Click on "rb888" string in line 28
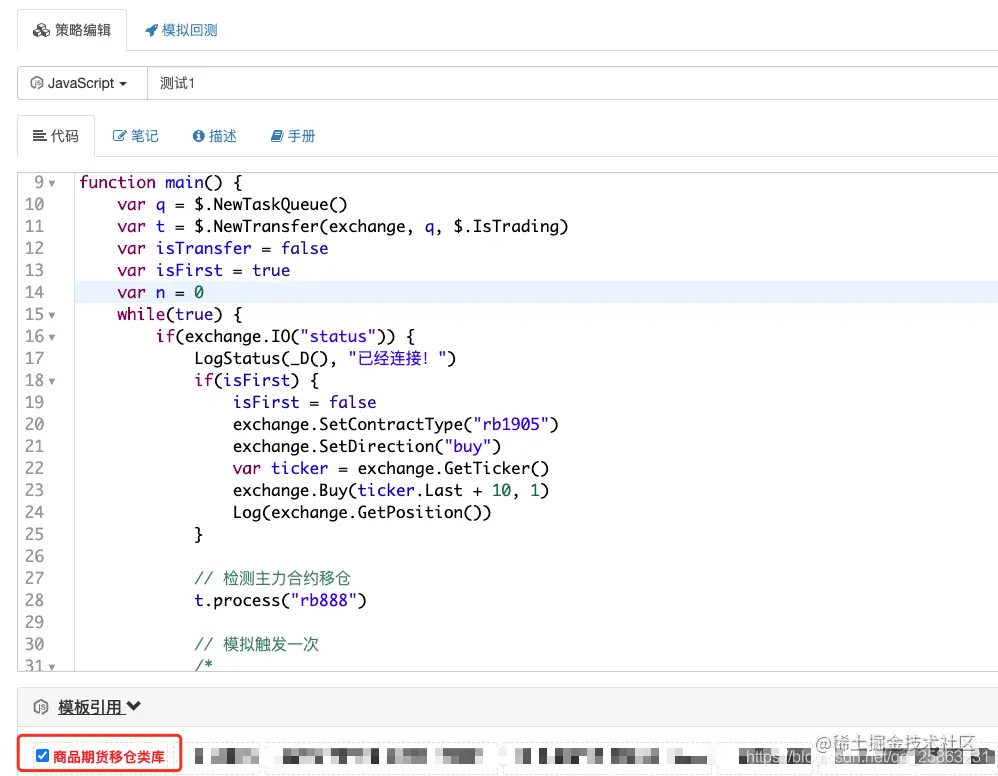 pos(324,600)
